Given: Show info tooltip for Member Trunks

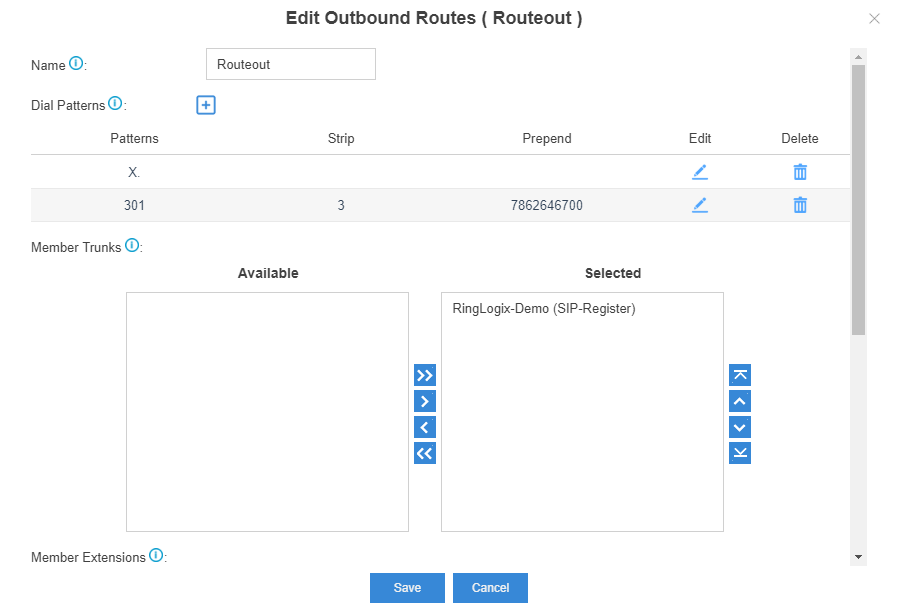Looking at the screenshot, I should point(132,245).
